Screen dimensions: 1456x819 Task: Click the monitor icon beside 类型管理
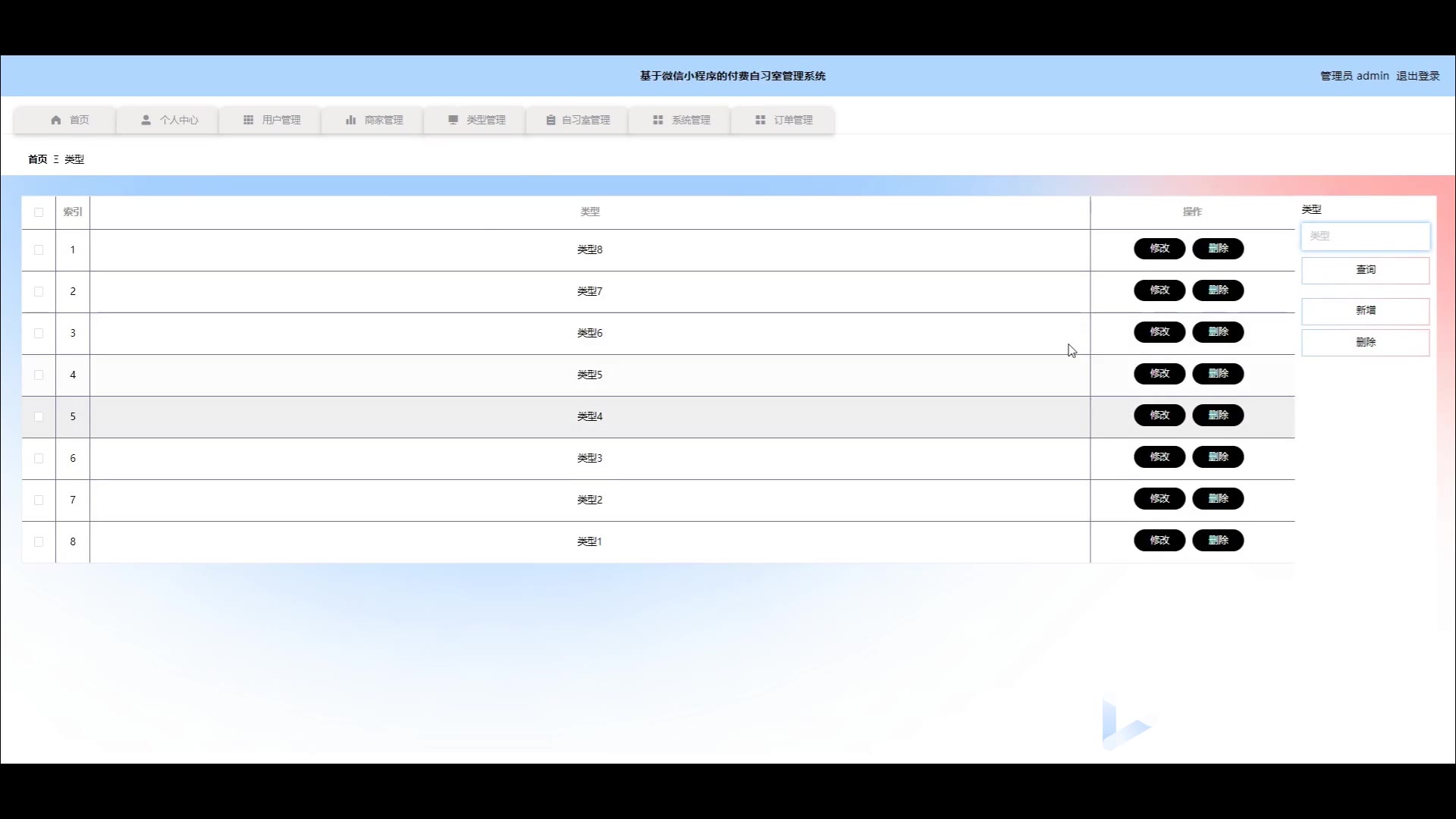pos(453,120)
